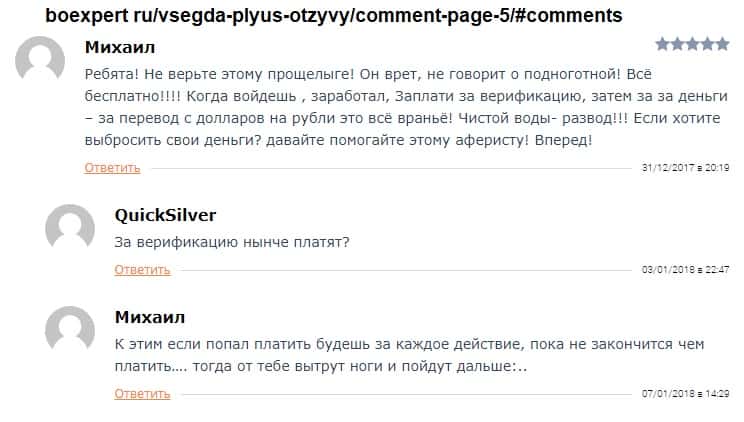Image resolution: width=744 pixels, height=422 pixels.
Task: Open the QuickSilver author name
Action: pos(165,215)
